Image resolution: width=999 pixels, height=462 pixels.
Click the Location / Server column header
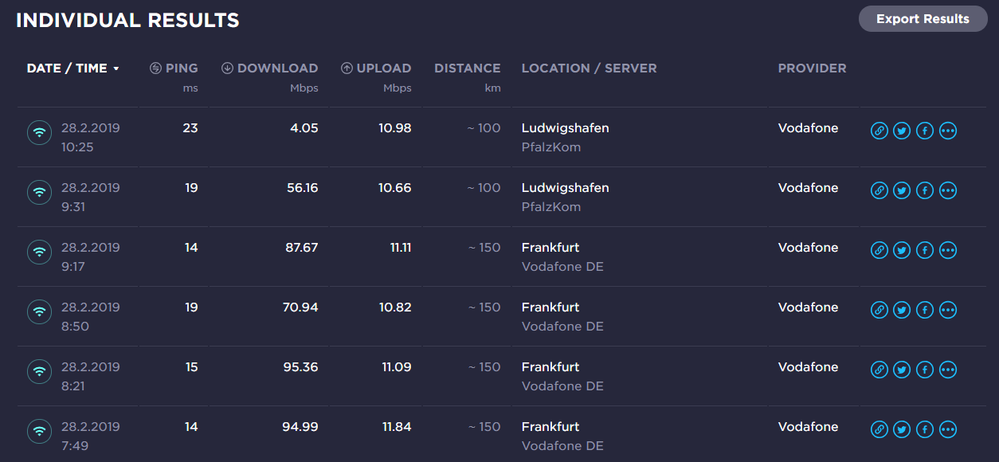coord(589,69)
